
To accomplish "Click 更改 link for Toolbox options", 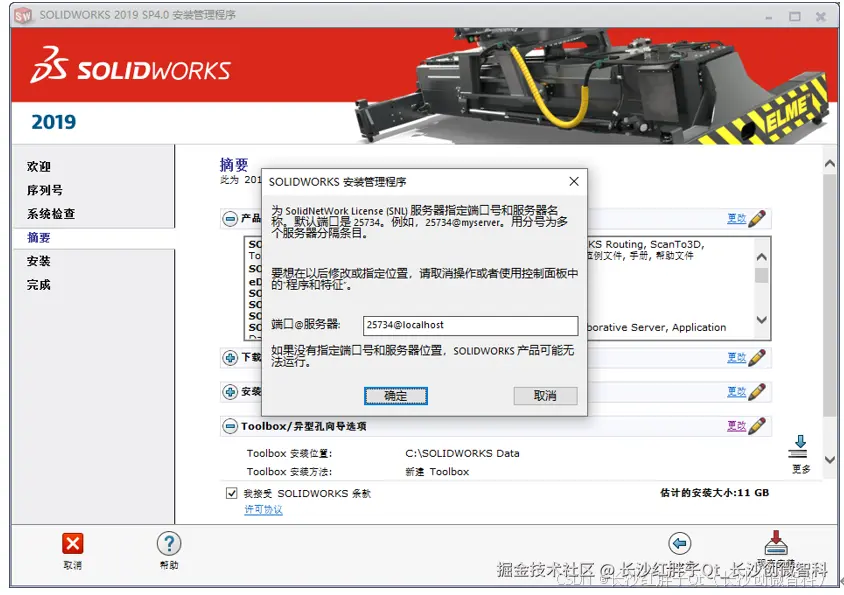I will [736, 426].
